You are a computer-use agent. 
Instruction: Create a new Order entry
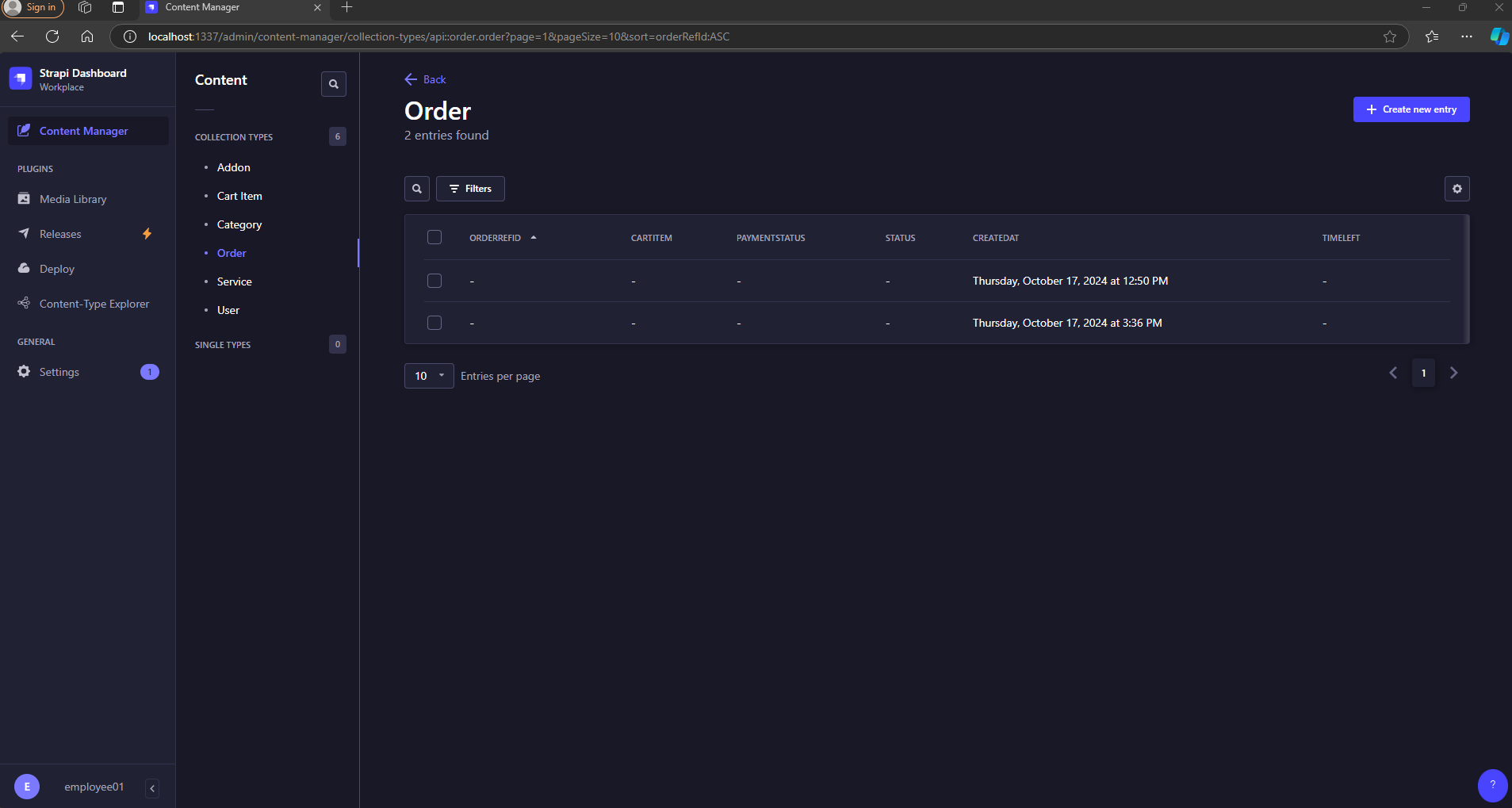pos(1411,109)
